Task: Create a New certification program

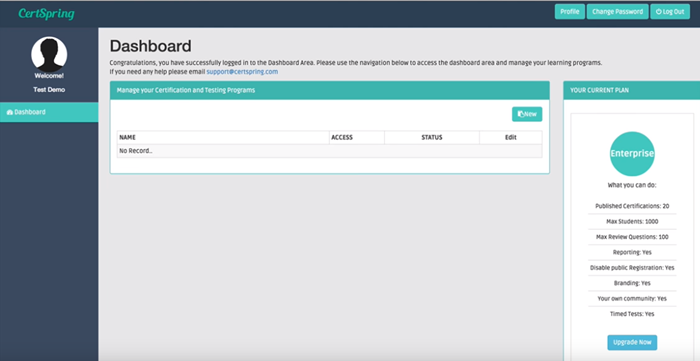Action: 527,114
